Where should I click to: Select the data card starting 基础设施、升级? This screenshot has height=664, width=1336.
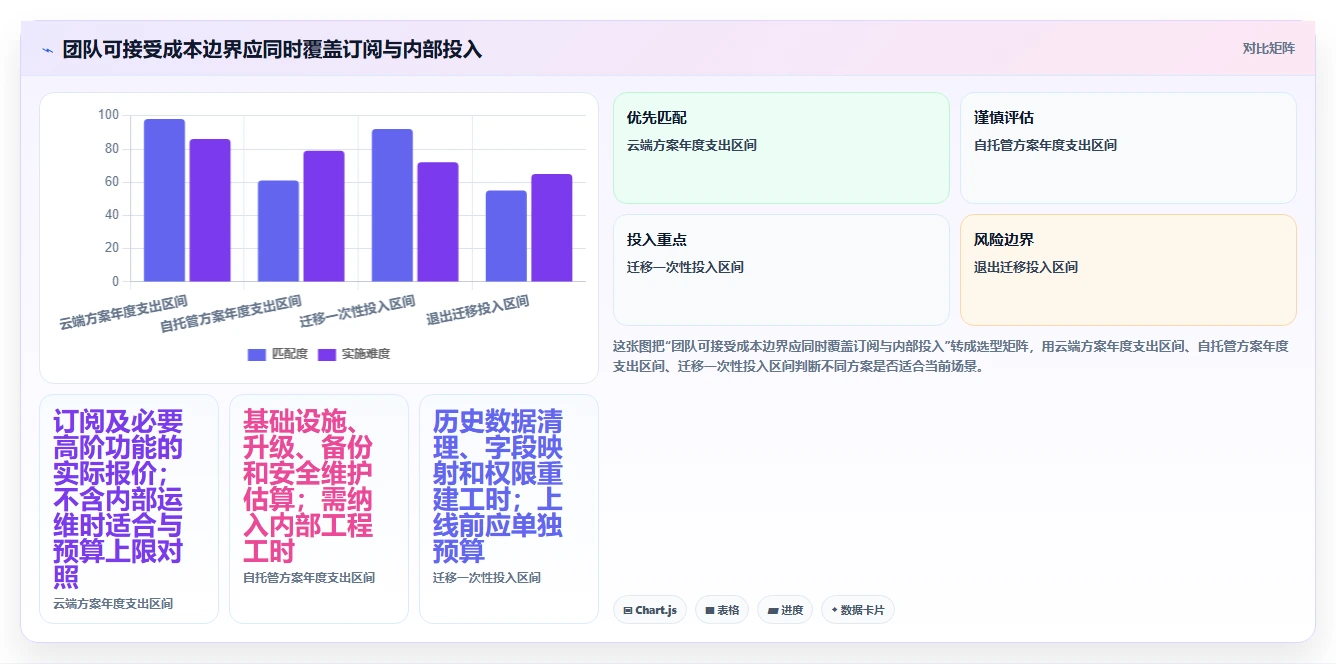click(x=319, y=509)
